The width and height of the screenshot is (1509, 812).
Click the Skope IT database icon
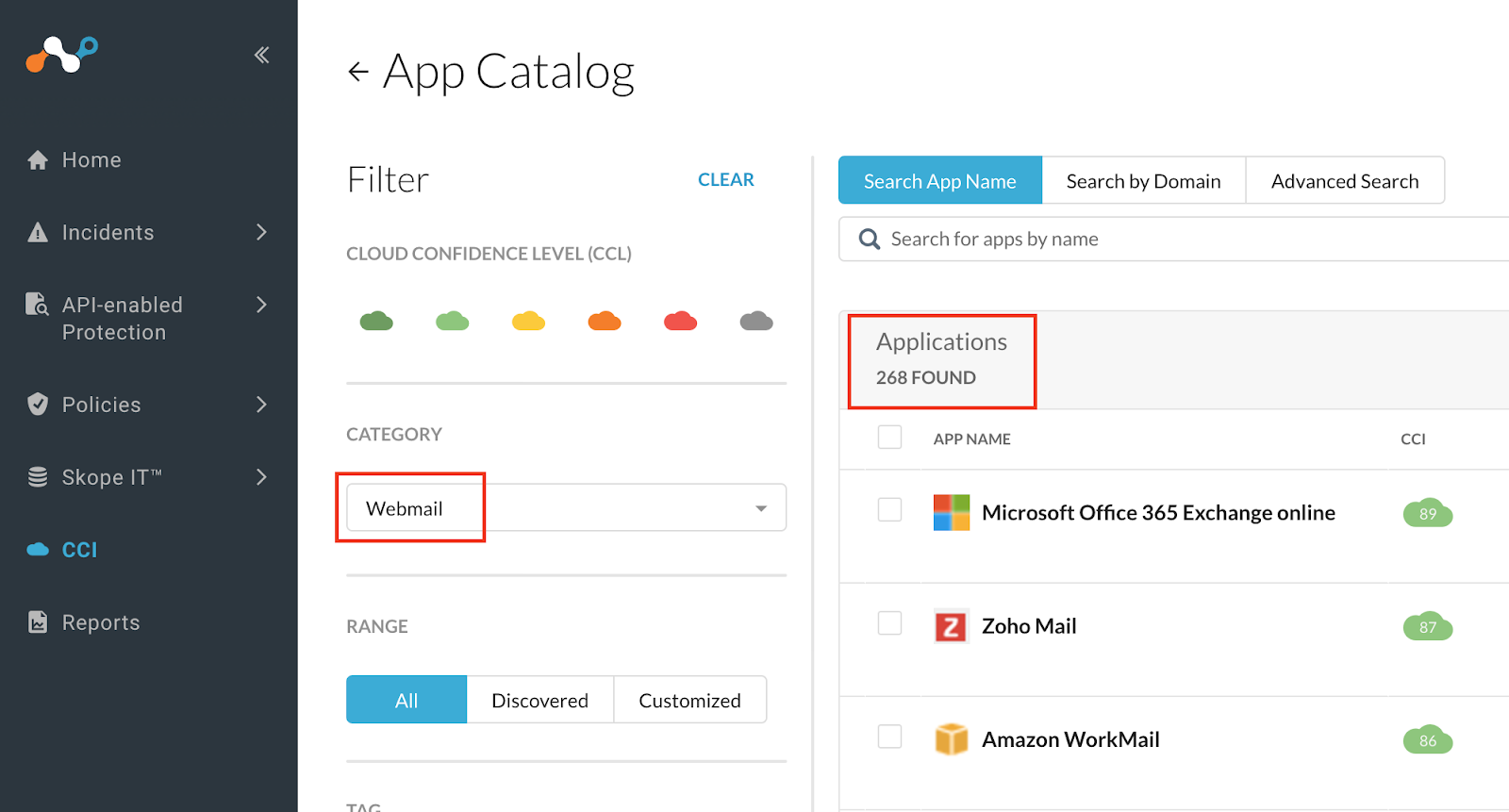coord(38,477)
